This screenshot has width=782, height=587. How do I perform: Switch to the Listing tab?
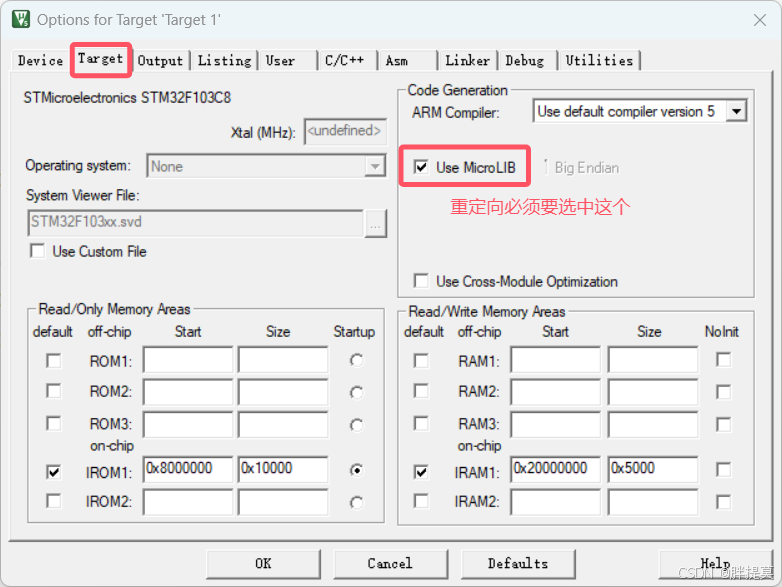point(224,61)
